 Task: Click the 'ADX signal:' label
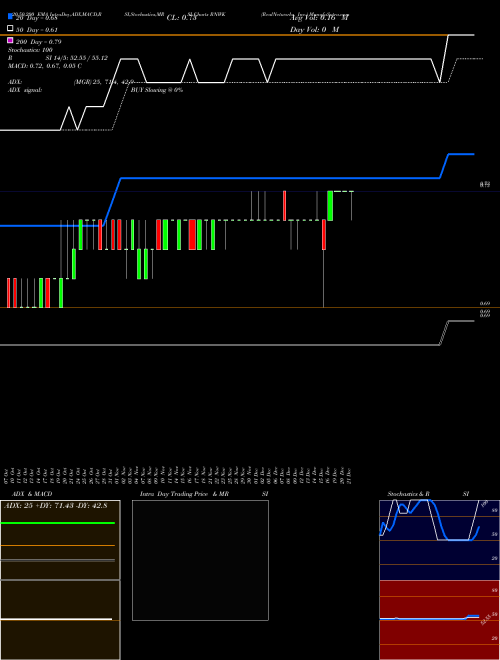25,90
